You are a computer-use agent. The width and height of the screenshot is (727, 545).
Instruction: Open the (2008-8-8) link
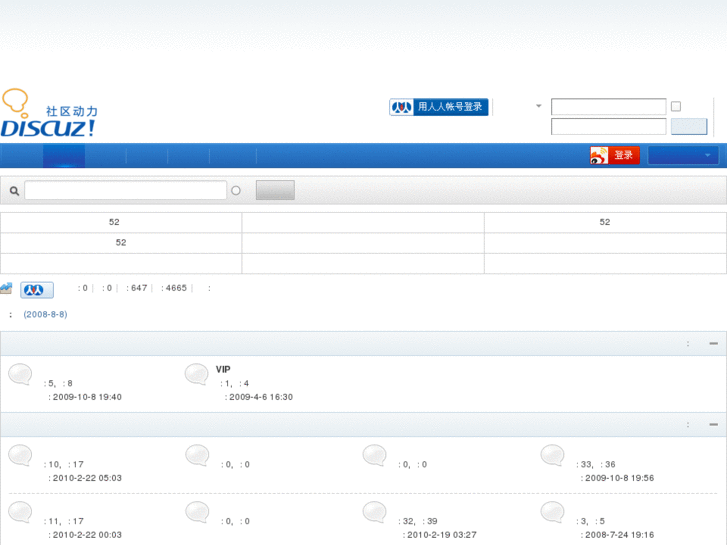[x=45, y=314]
